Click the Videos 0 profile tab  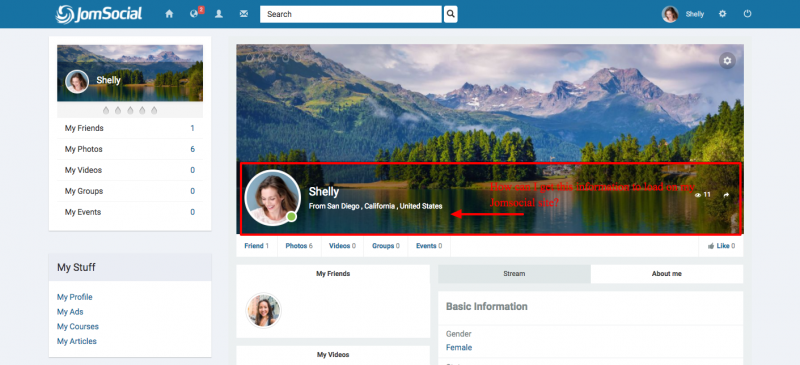click(342, 246)
